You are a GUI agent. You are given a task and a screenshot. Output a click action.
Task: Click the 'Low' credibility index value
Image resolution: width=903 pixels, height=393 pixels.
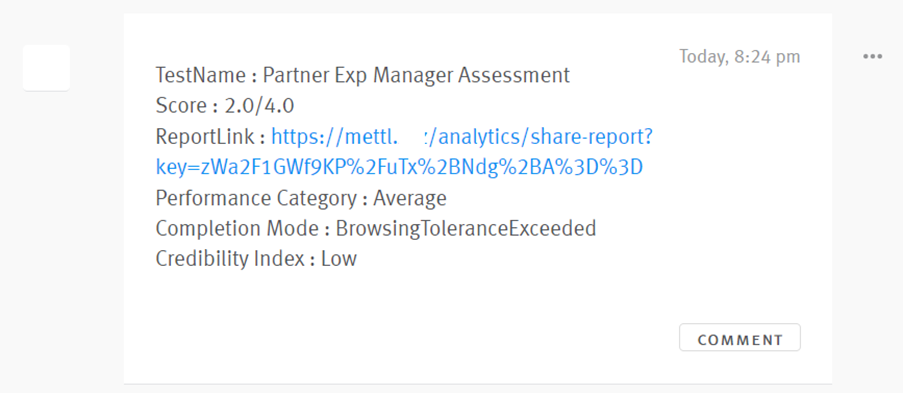(339, 259)
